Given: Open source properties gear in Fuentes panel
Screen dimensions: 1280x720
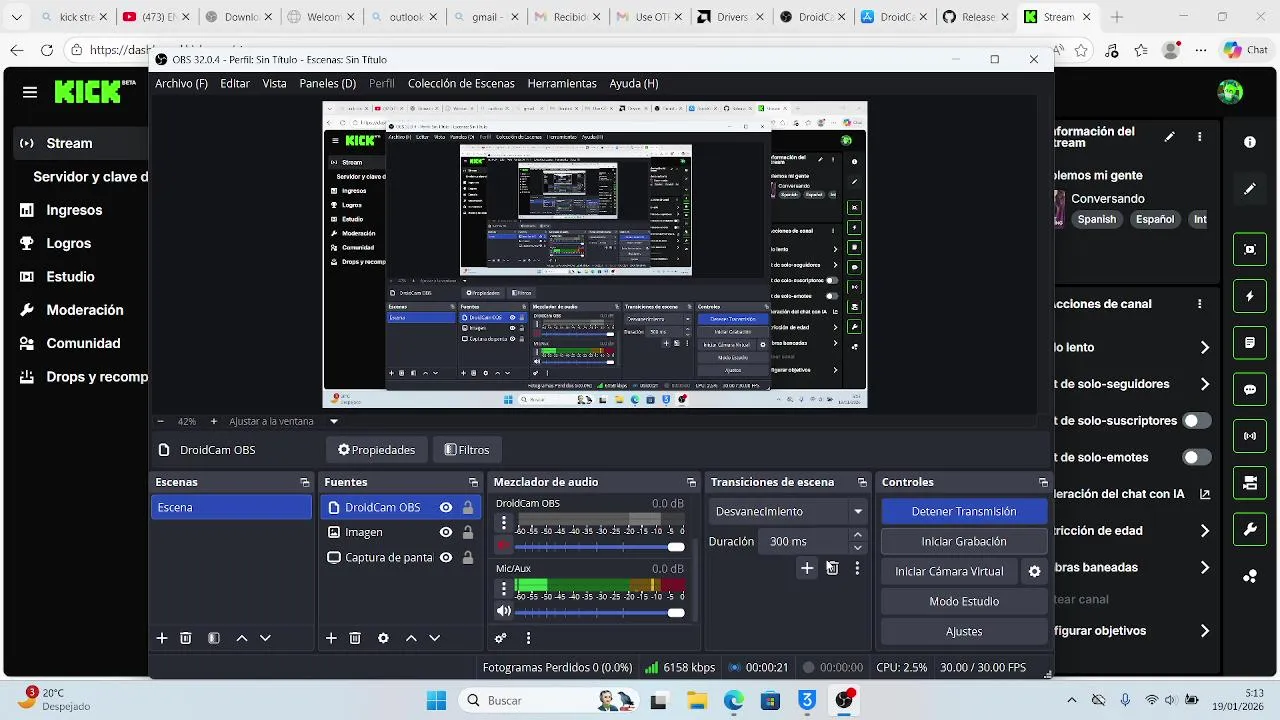Looking at the screenshot, I should (x=383, y=638).
